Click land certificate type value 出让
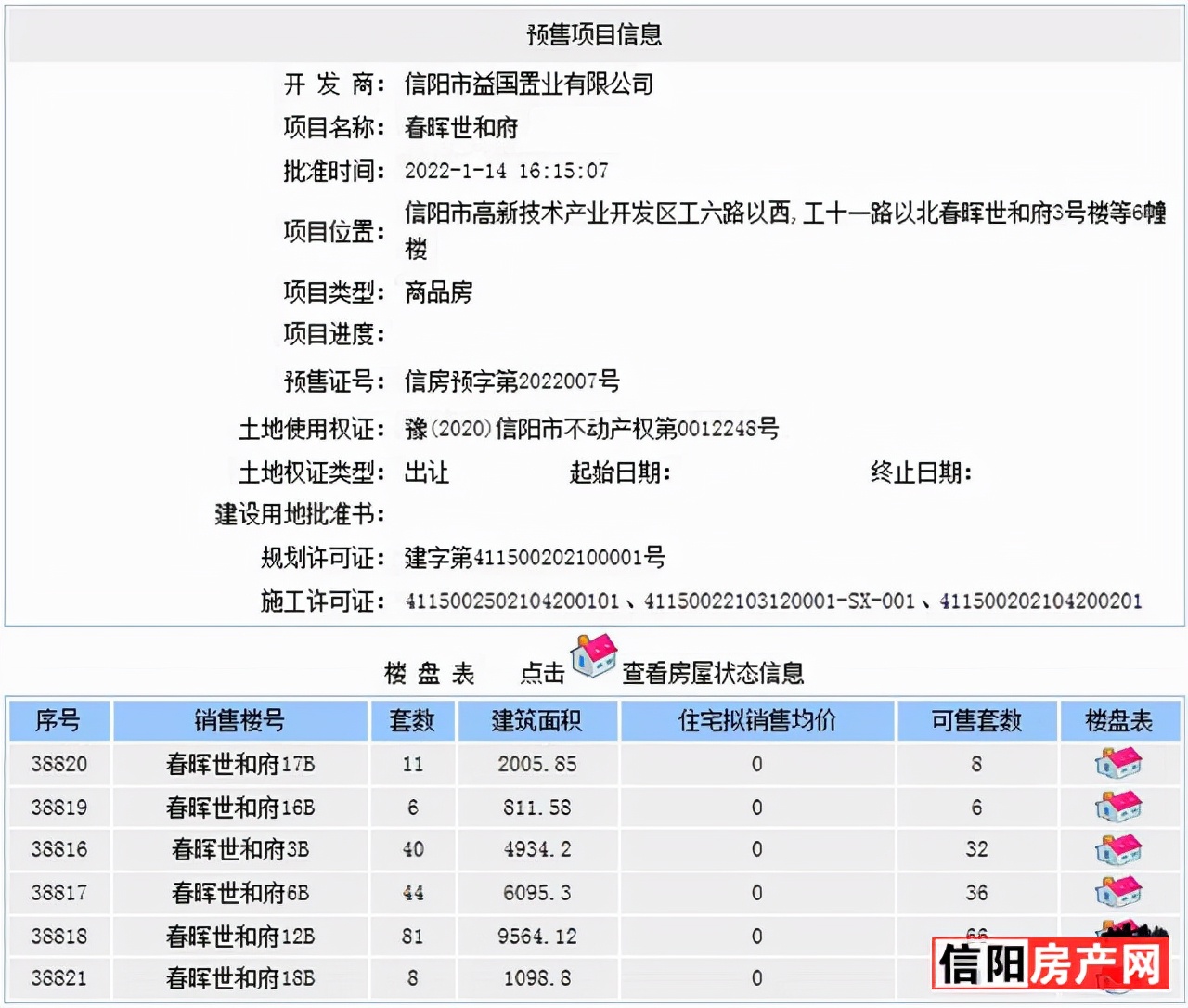Viewport: 1188px width, 1008px height. (x=427, y=472)
